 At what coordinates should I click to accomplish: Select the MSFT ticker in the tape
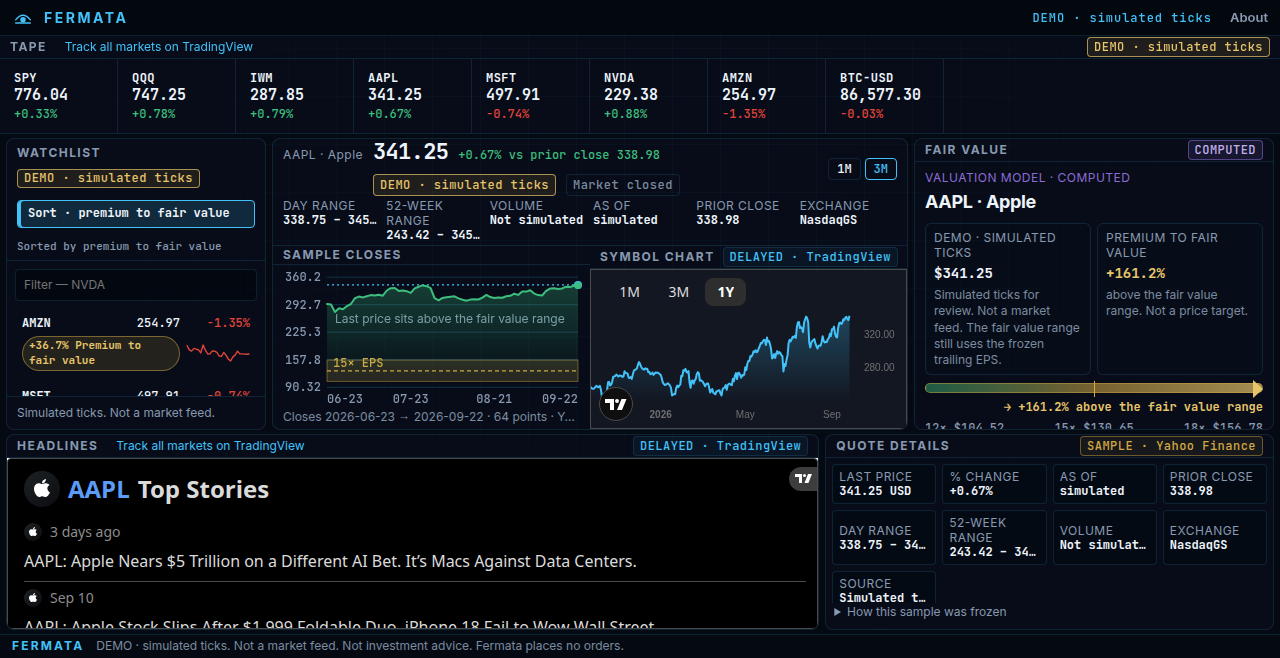[532, 95]
